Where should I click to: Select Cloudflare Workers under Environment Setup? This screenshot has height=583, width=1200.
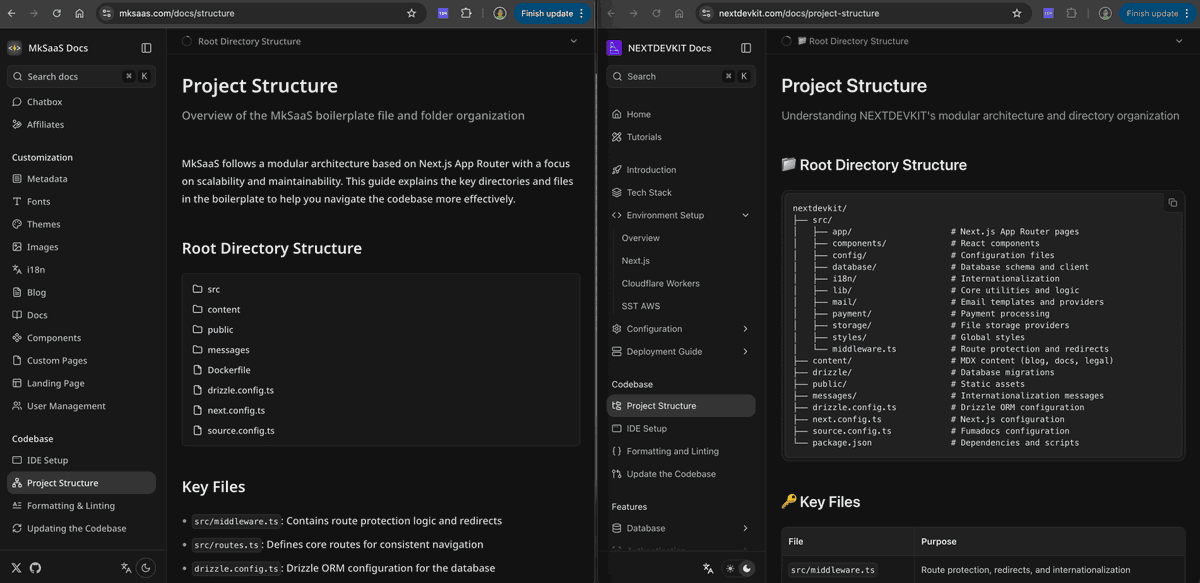[660, 283]
